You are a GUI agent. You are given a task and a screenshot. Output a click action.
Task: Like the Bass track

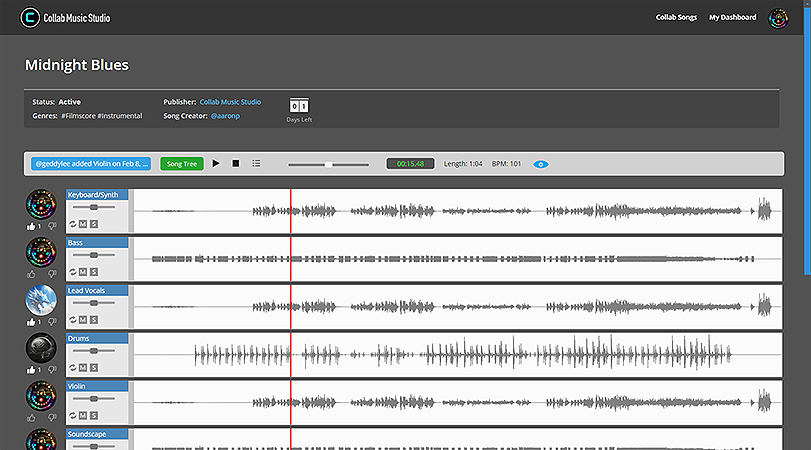pyautogui.click(x=31, y=274)
